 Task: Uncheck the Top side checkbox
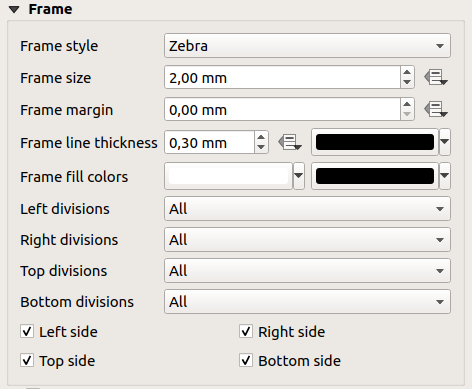[27, 361]
